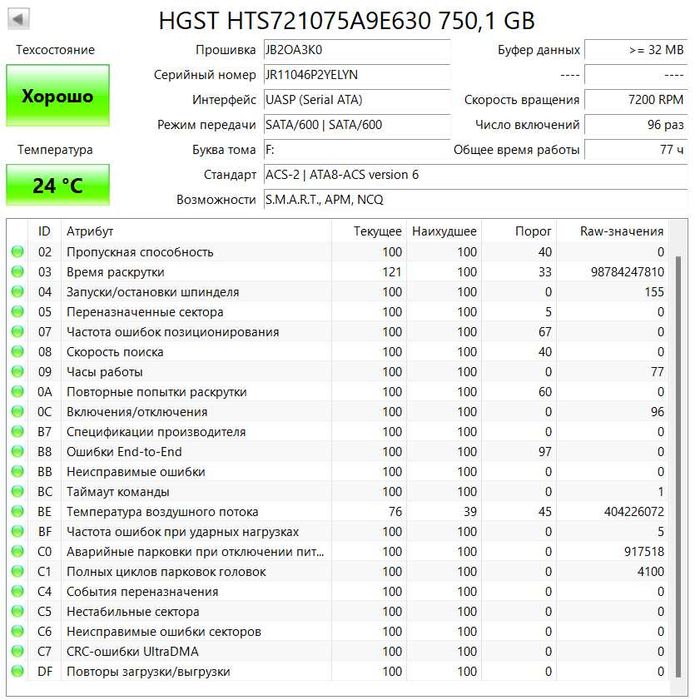Click the status dot for attribute C1

(x=17, y=571)
